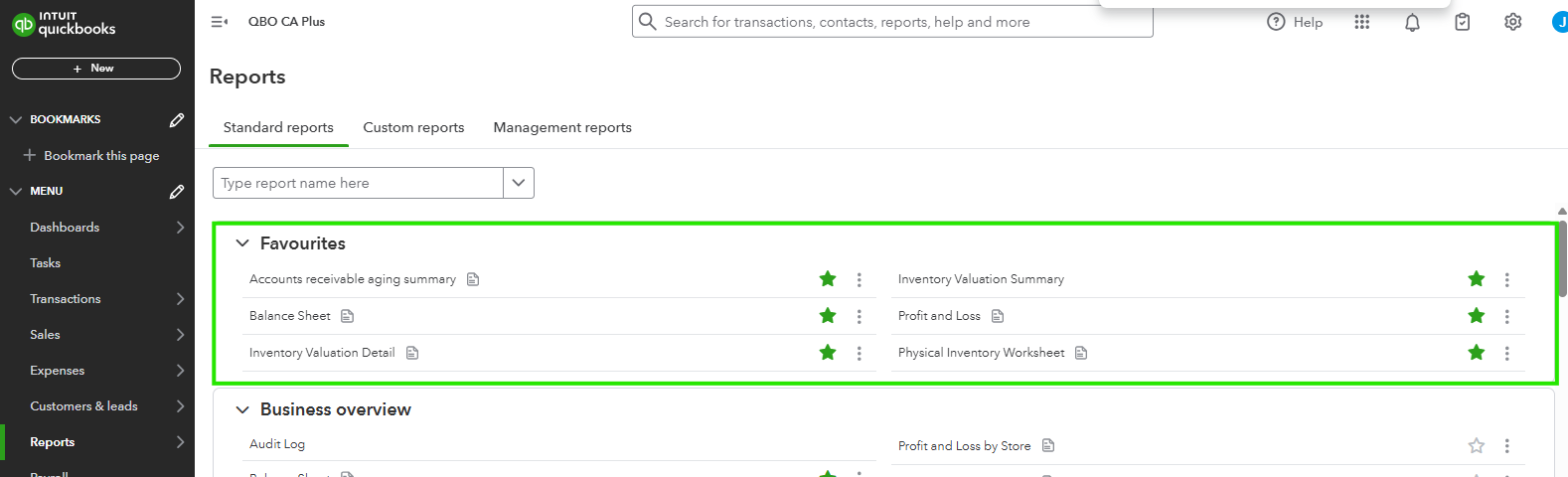This screenshot has height=477, width=1568.
Task: Open more options for Profit and Loss
Action: click(x=1507, y=317)
